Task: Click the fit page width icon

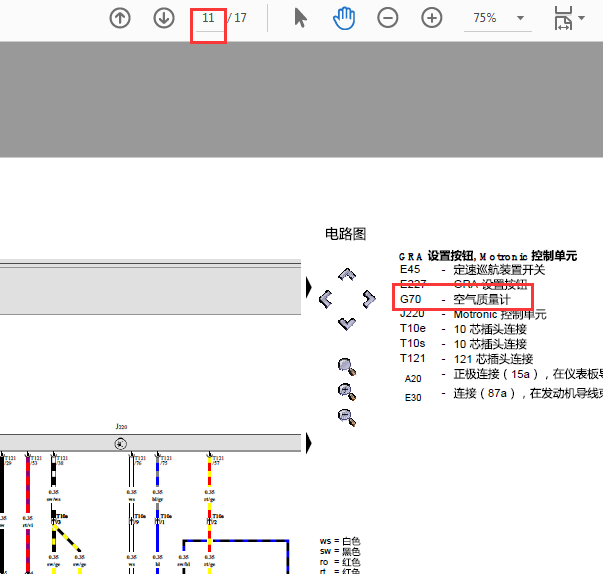Action: [563, 18]
